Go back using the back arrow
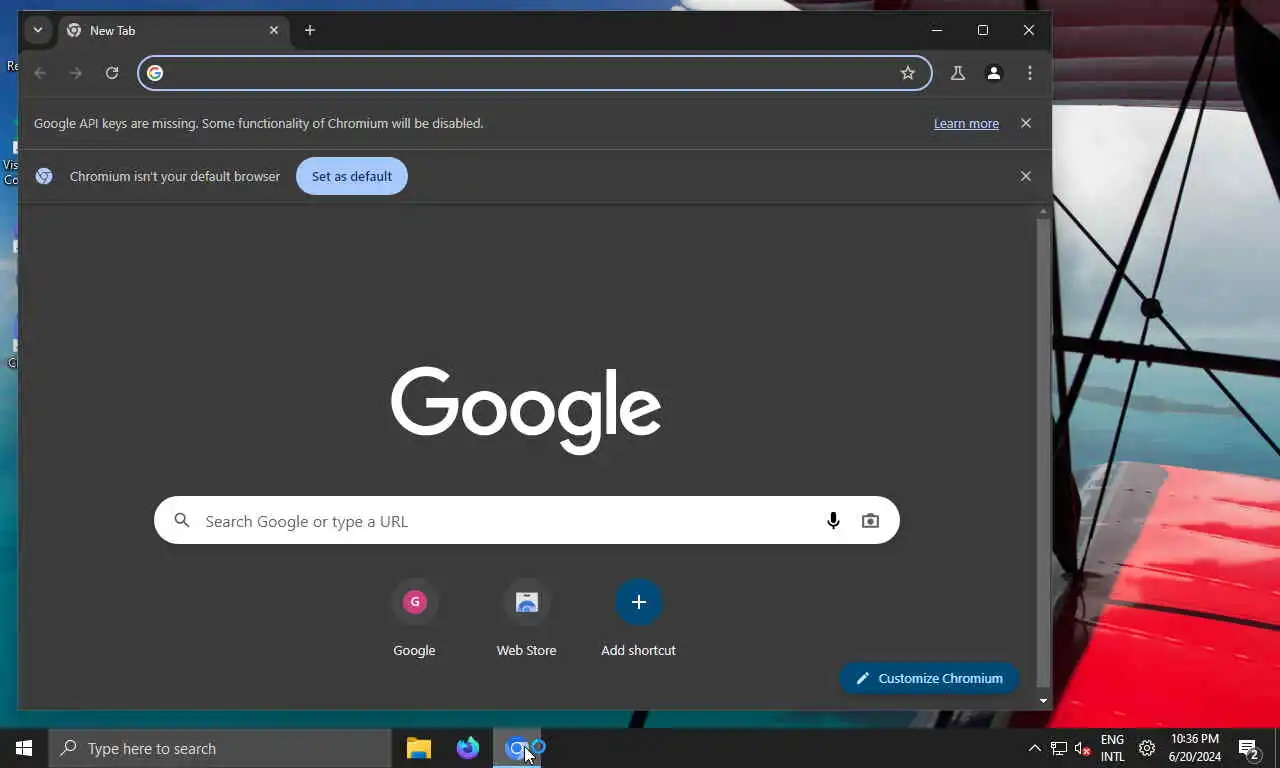 click(x=40, y=73)
